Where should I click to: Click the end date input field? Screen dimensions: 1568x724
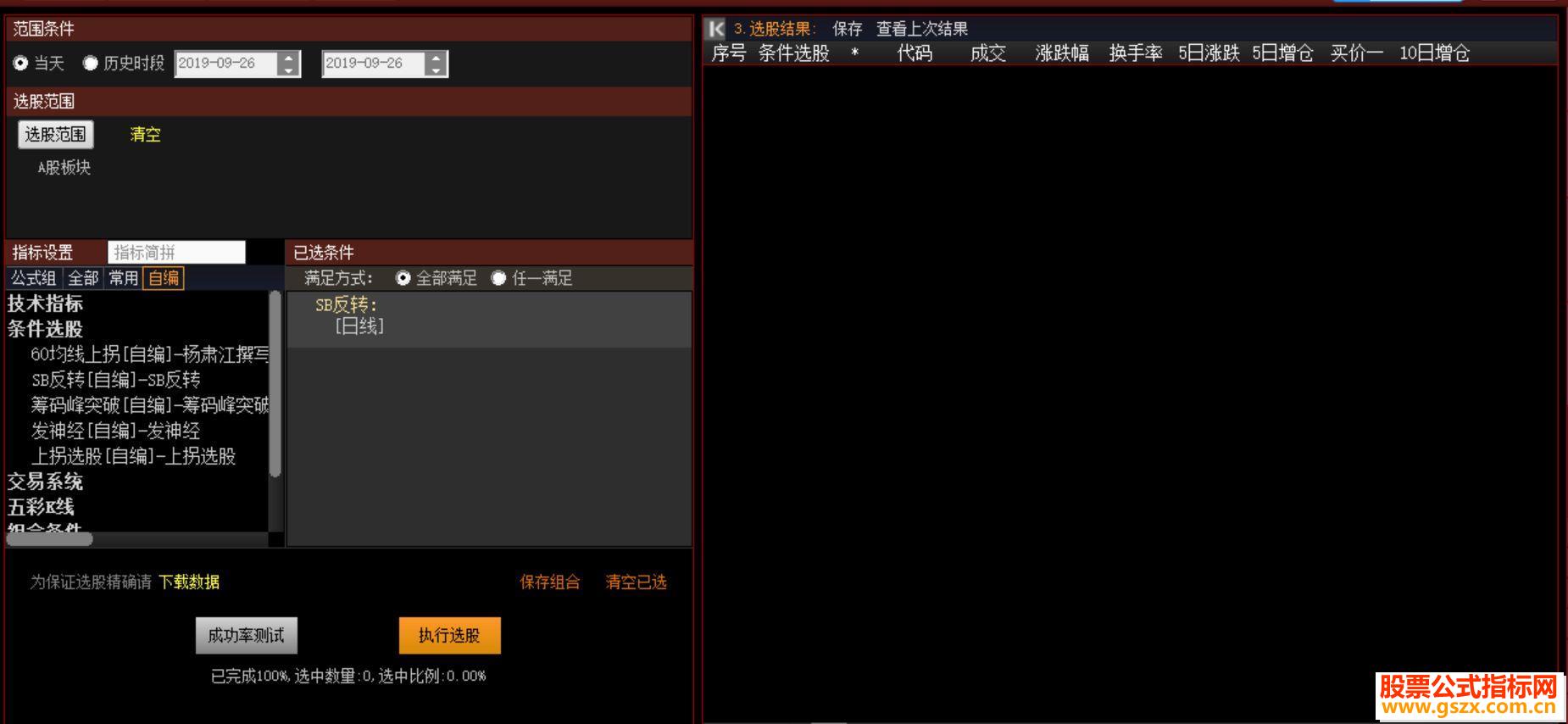click(374, 64)
